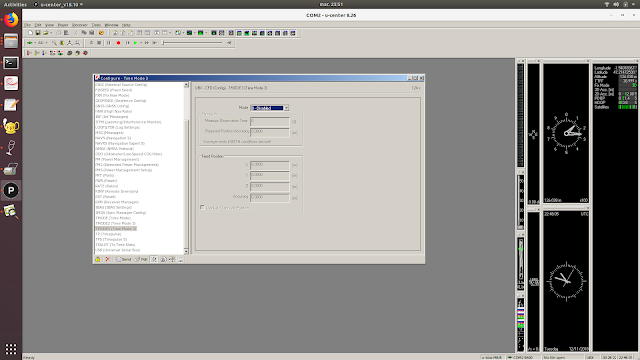This screenshot has width=640, height=360.
Task: Click the Fixed Position X field
Action: (x=269, y=164)
